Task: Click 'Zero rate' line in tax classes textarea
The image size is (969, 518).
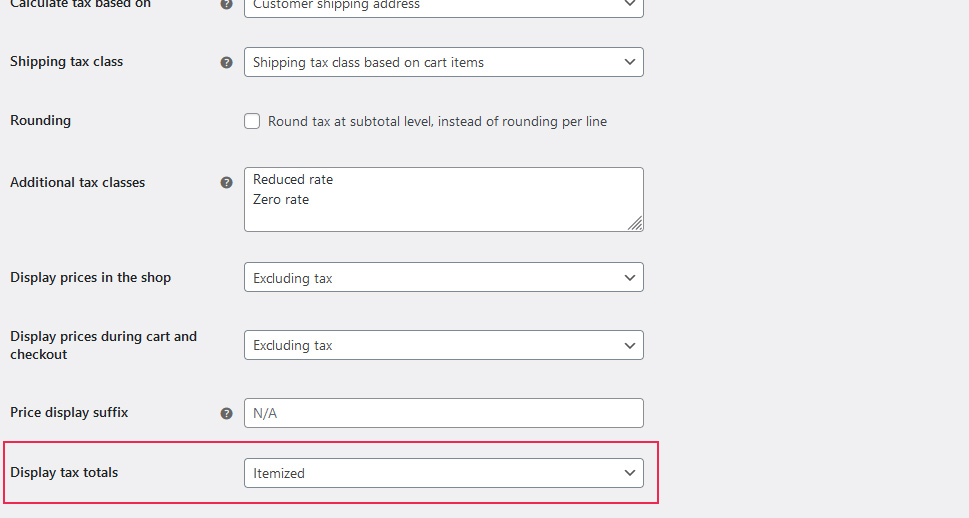Action: (281, 200)
